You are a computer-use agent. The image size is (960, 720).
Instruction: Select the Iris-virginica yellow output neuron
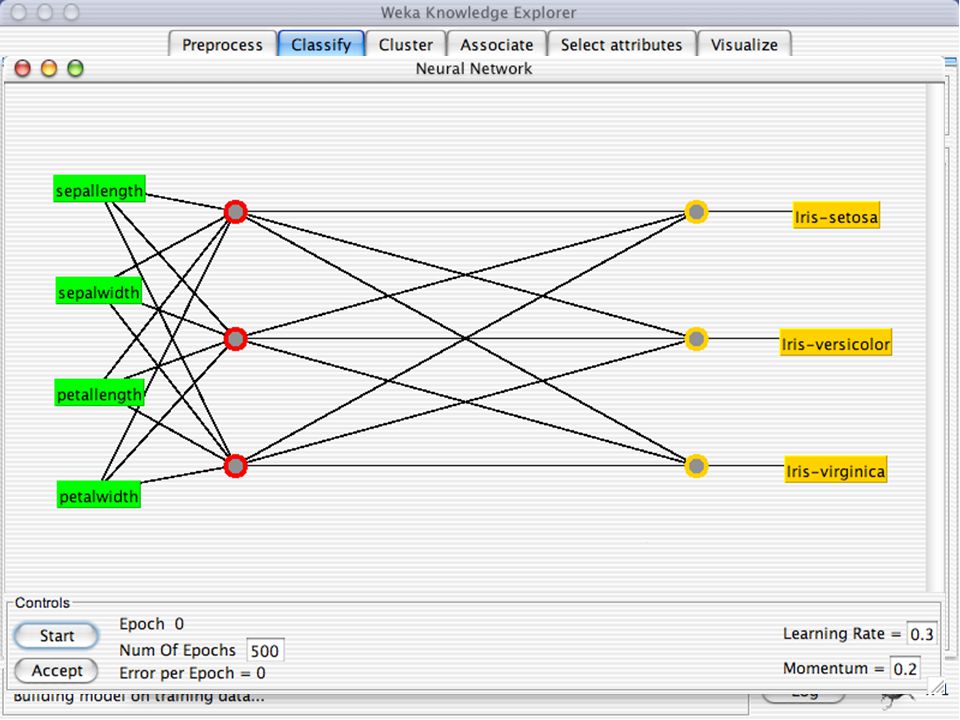(696, 466)
